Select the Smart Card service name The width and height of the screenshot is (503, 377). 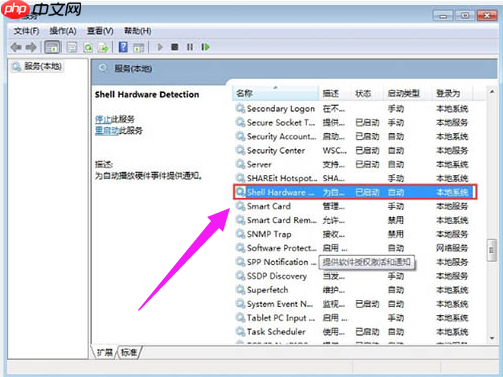point(269,206)
